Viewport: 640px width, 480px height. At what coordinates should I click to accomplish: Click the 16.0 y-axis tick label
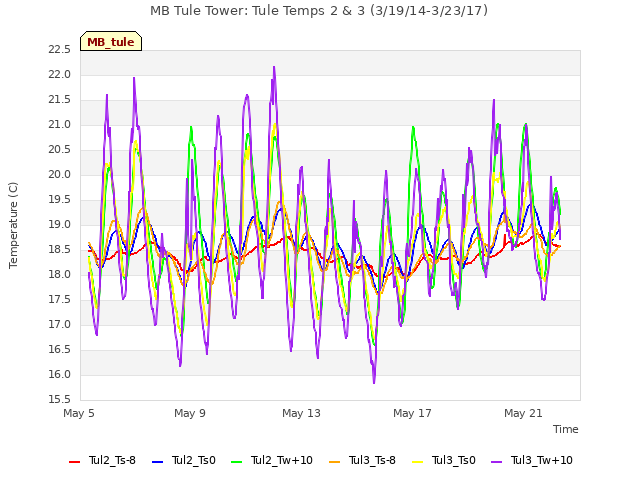pos(60,374)
